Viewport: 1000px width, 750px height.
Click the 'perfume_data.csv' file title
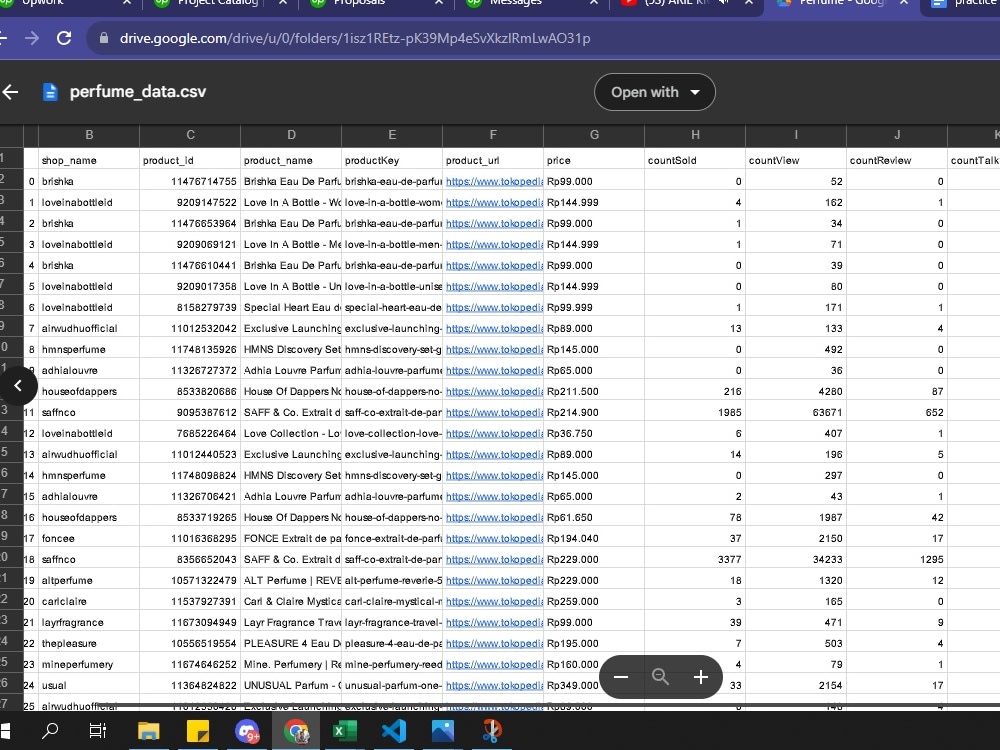tap(138, 92)
